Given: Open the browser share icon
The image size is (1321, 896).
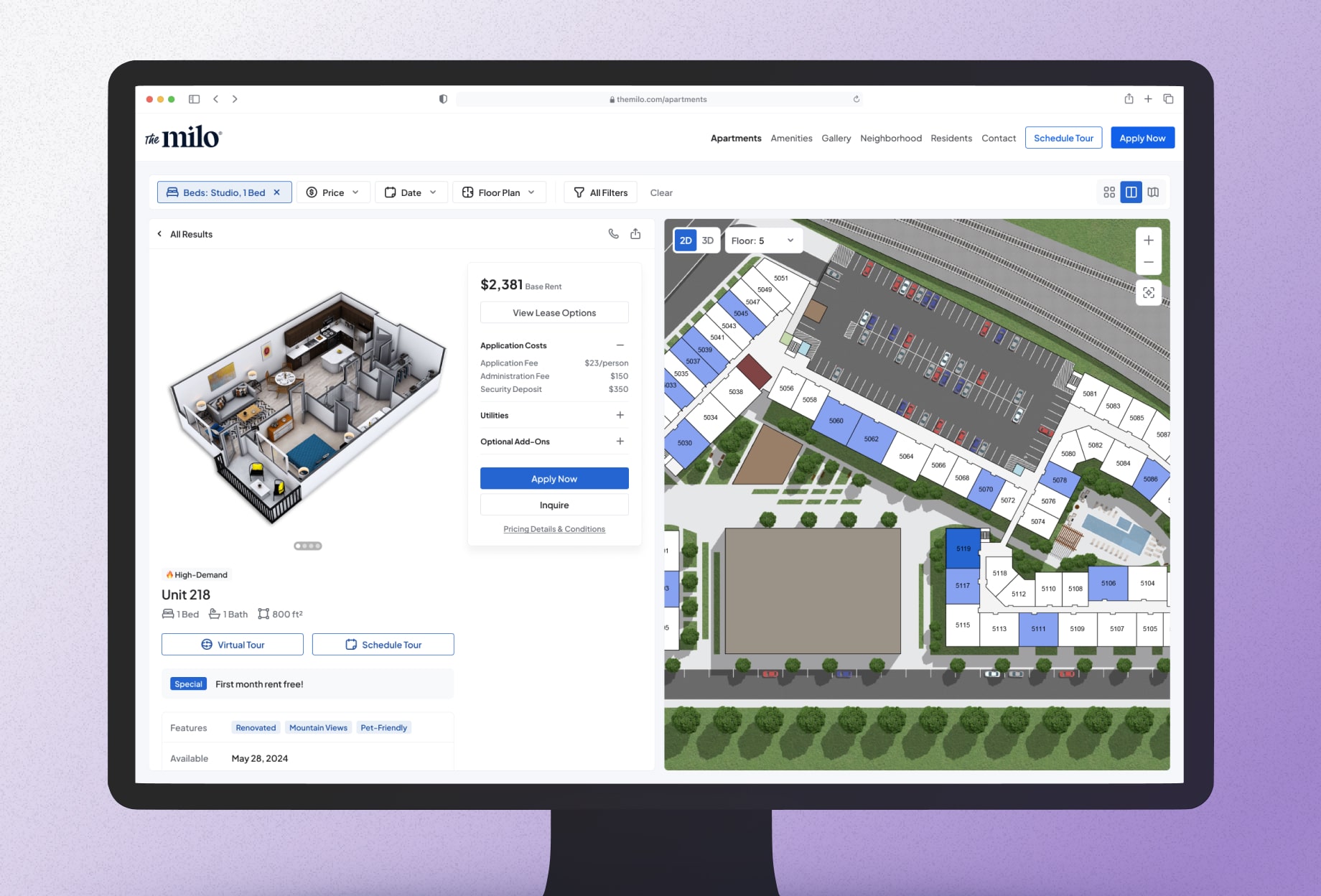Looking at the screenshot, I should tap(1129, 98).
